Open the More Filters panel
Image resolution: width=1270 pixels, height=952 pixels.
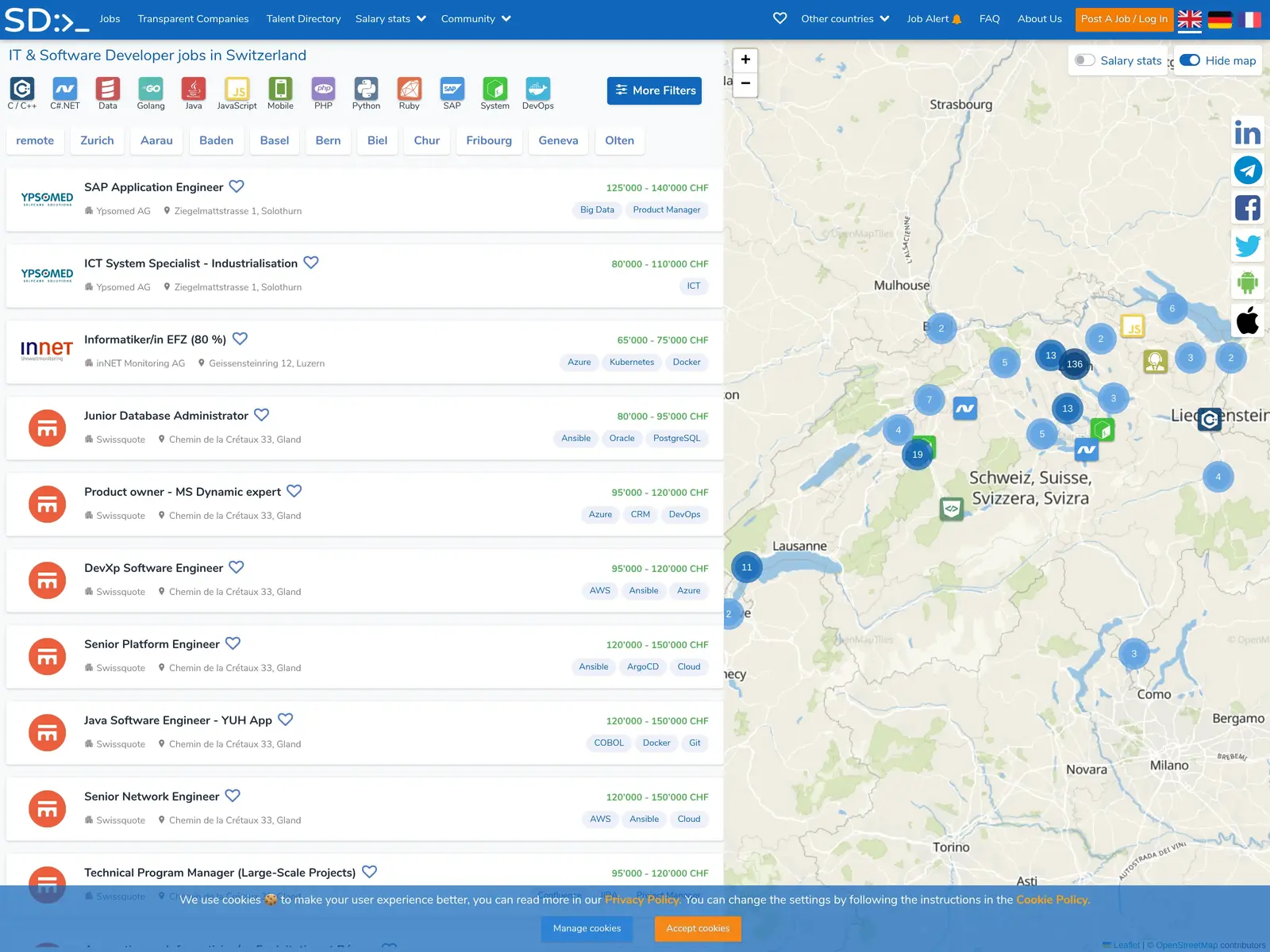coord(655,90)
